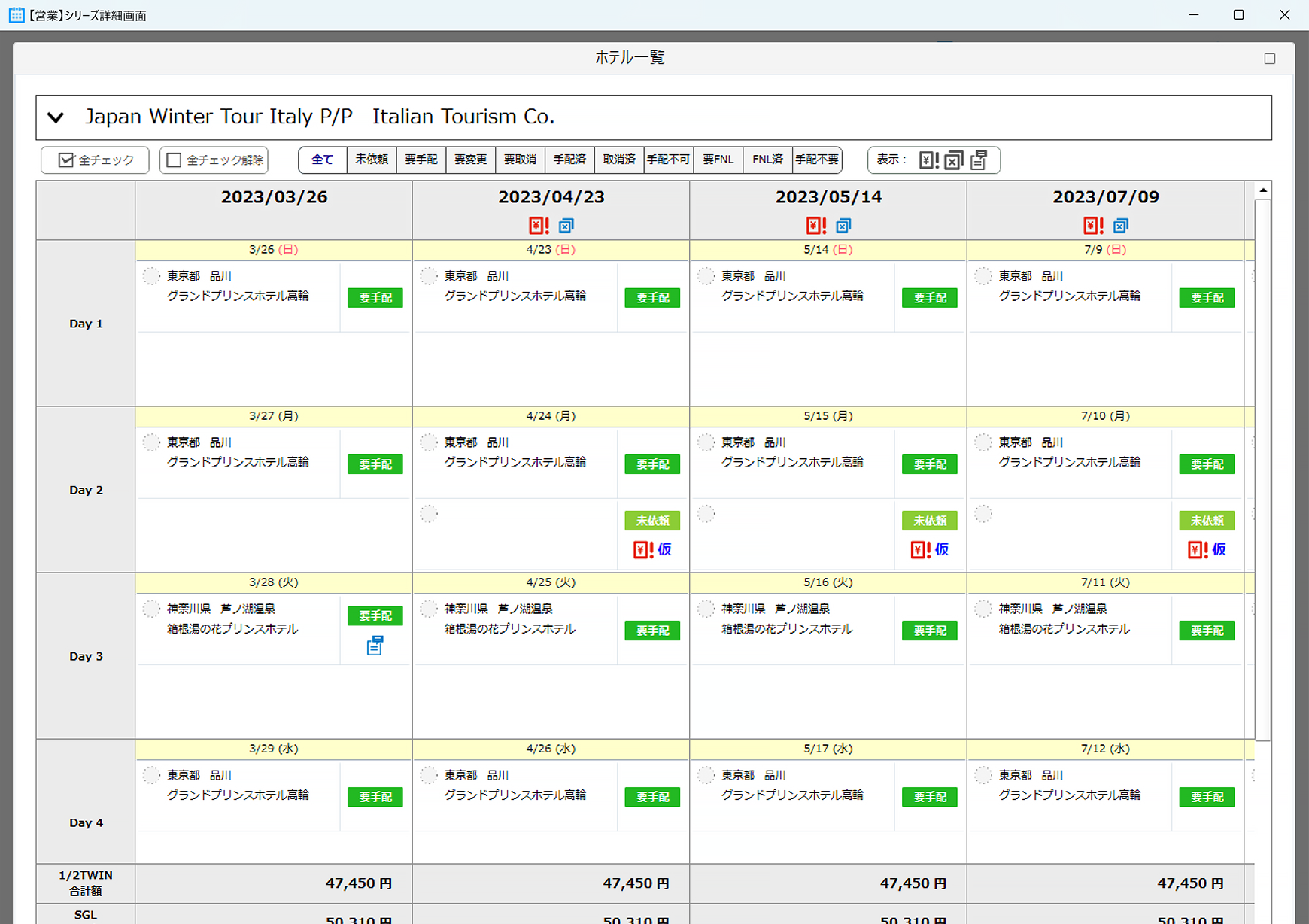Switch to the 手配済 filter tab
Screen dimensions: 1309x924
[569, 160]
